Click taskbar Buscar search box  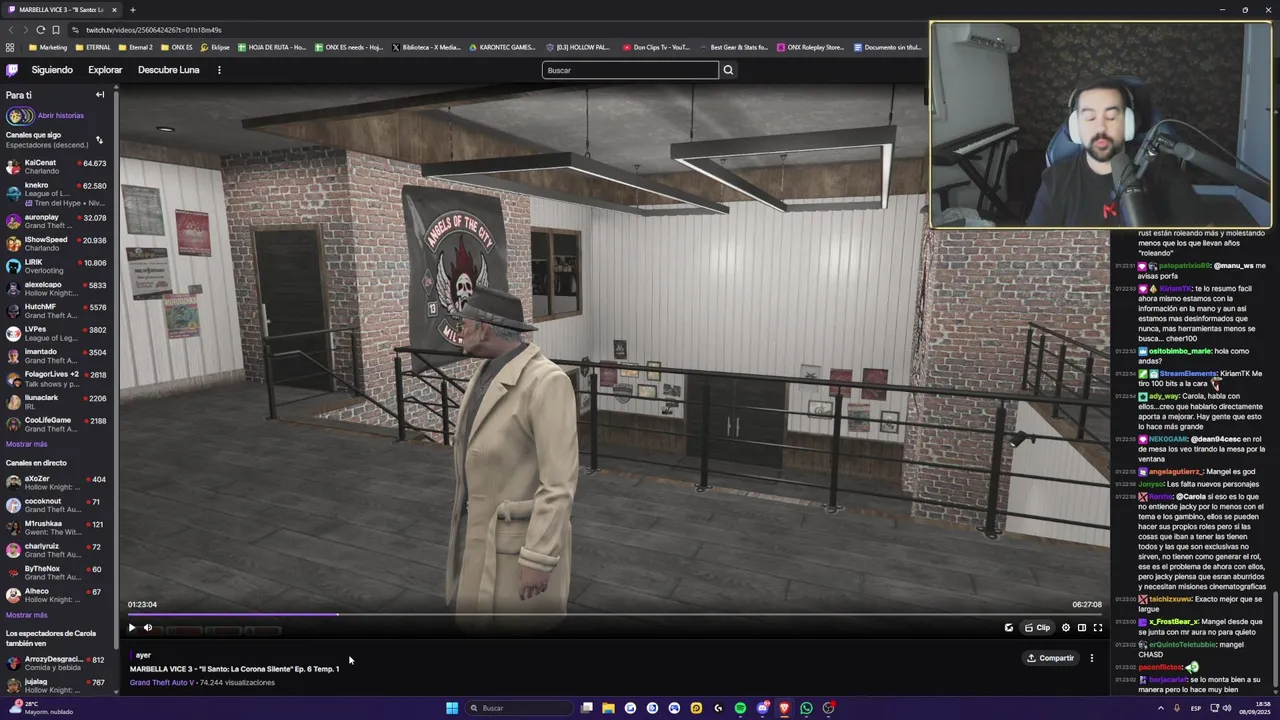coord(518,708)
